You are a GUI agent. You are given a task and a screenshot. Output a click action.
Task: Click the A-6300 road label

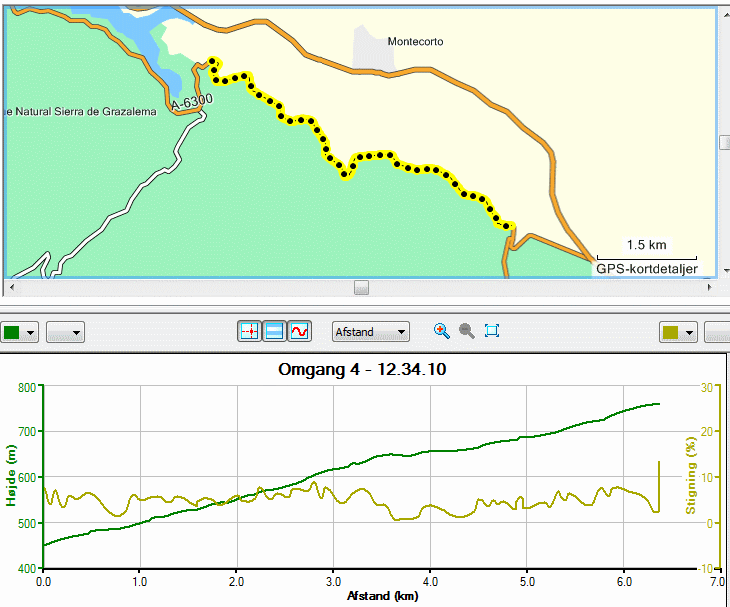[x=192, y=101]
